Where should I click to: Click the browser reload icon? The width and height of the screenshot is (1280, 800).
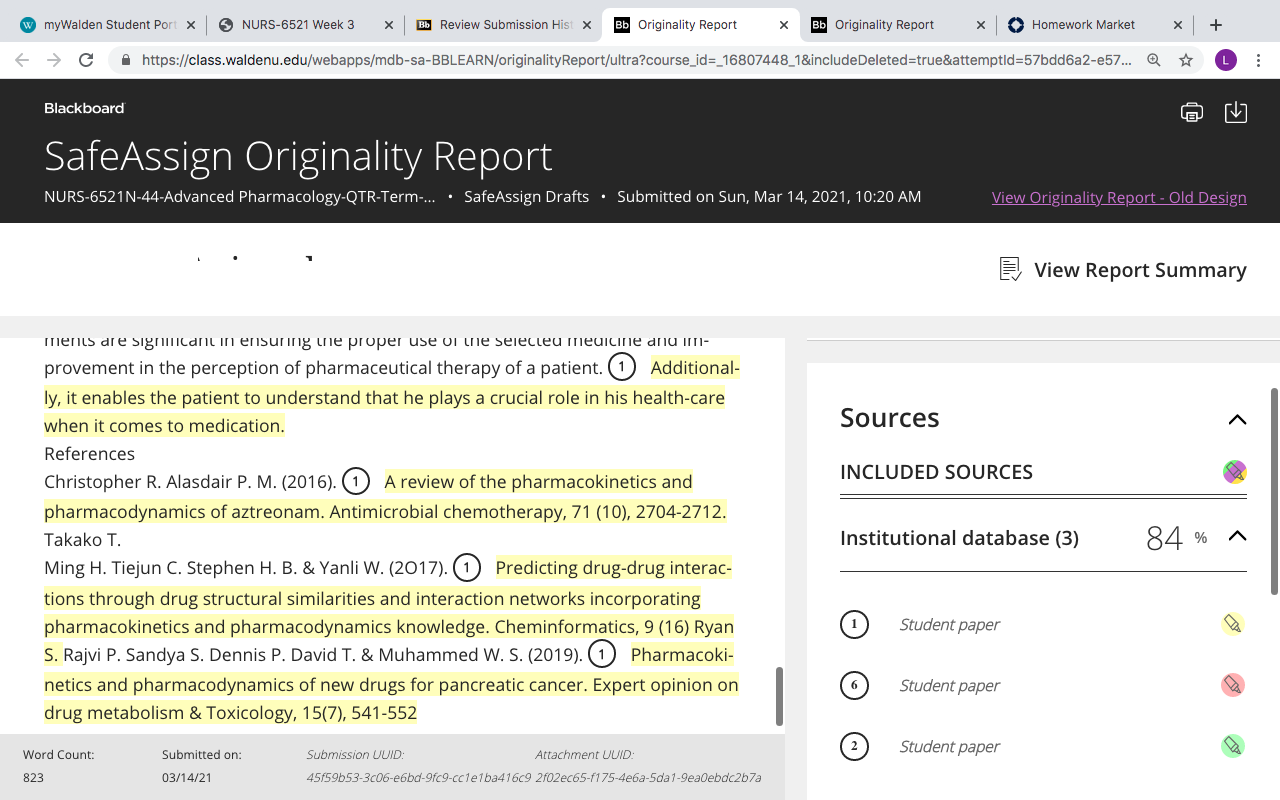point(86,60)
